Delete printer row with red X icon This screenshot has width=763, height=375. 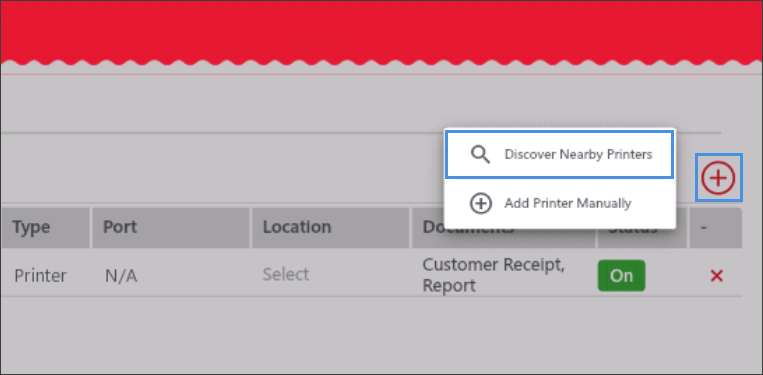pyautogui.click(x=716, y=276)
